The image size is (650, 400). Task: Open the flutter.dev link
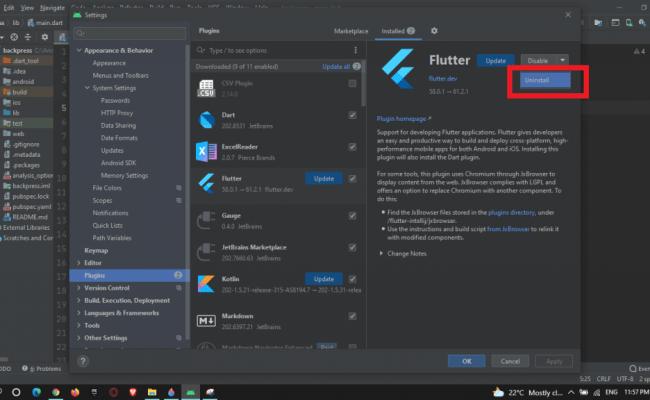443,79
